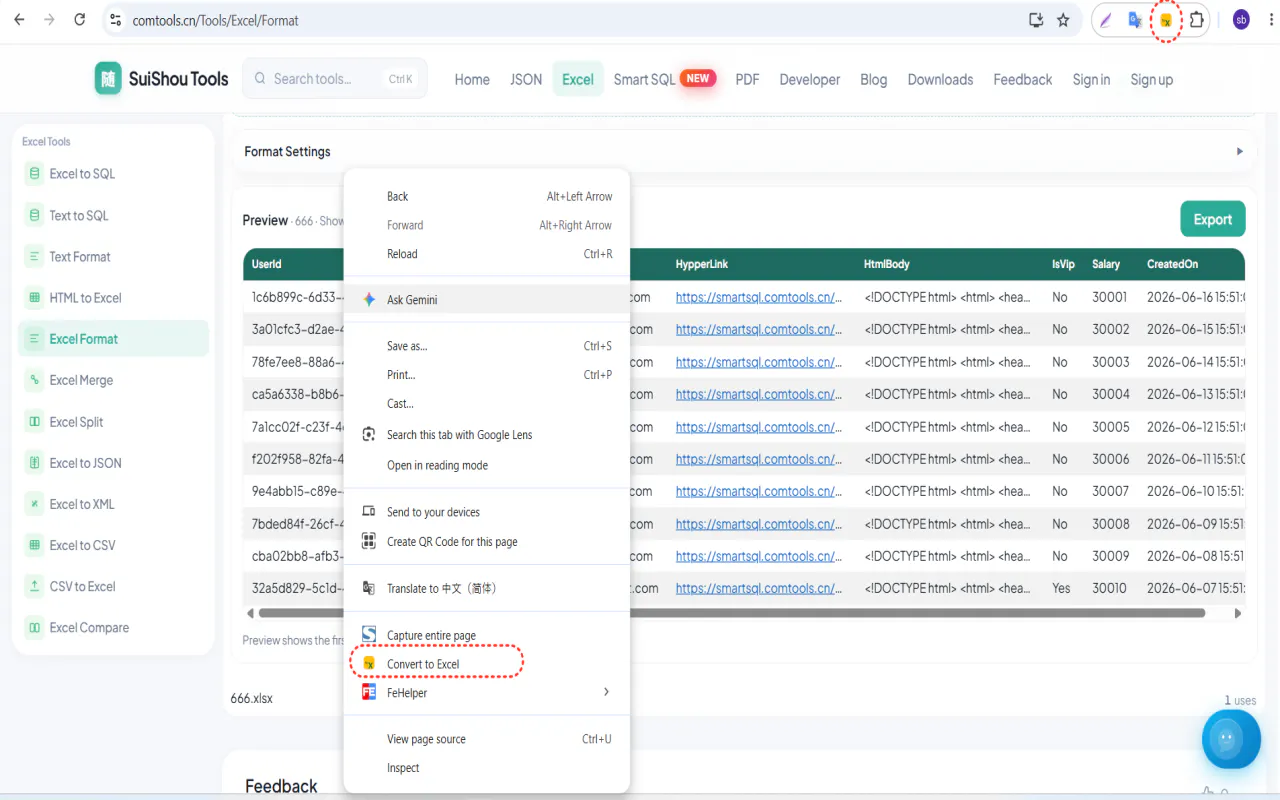Screen dimensions: 1280x800
Task: Click the preview scrollbar right arrow
Action: coord(1238,613)
